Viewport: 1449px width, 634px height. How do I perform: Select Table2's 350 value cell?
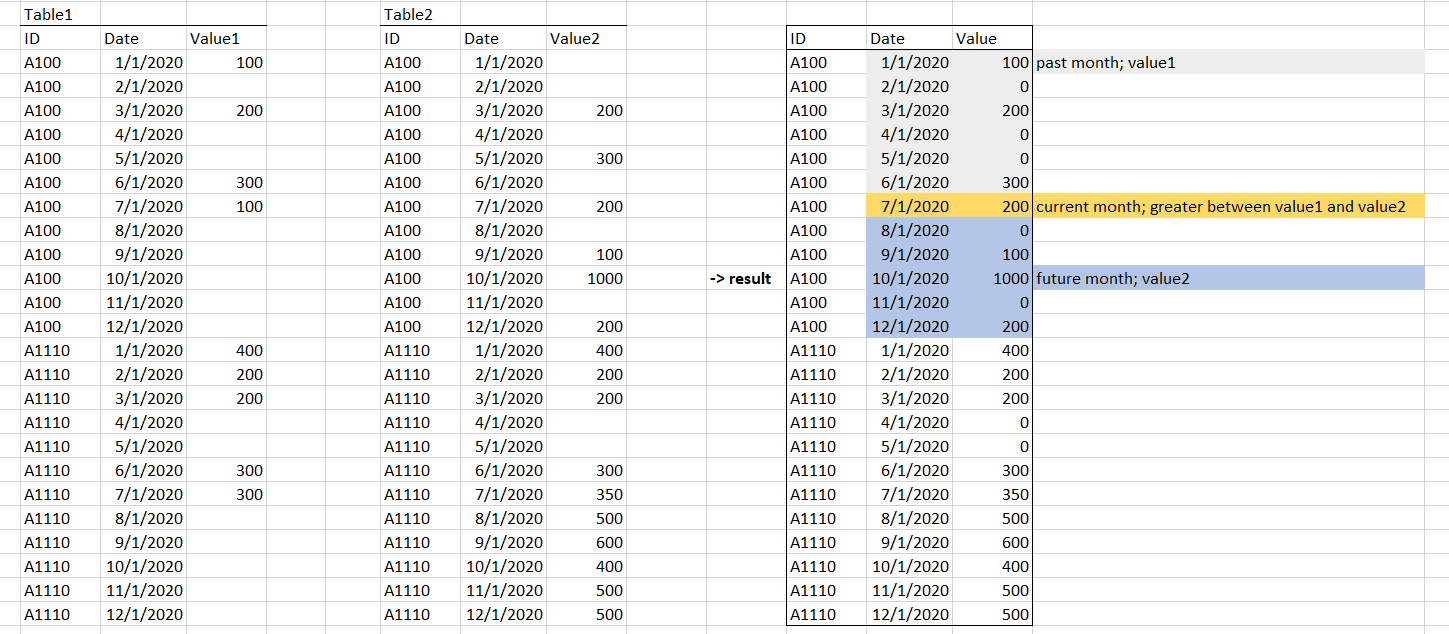(586, 494)
